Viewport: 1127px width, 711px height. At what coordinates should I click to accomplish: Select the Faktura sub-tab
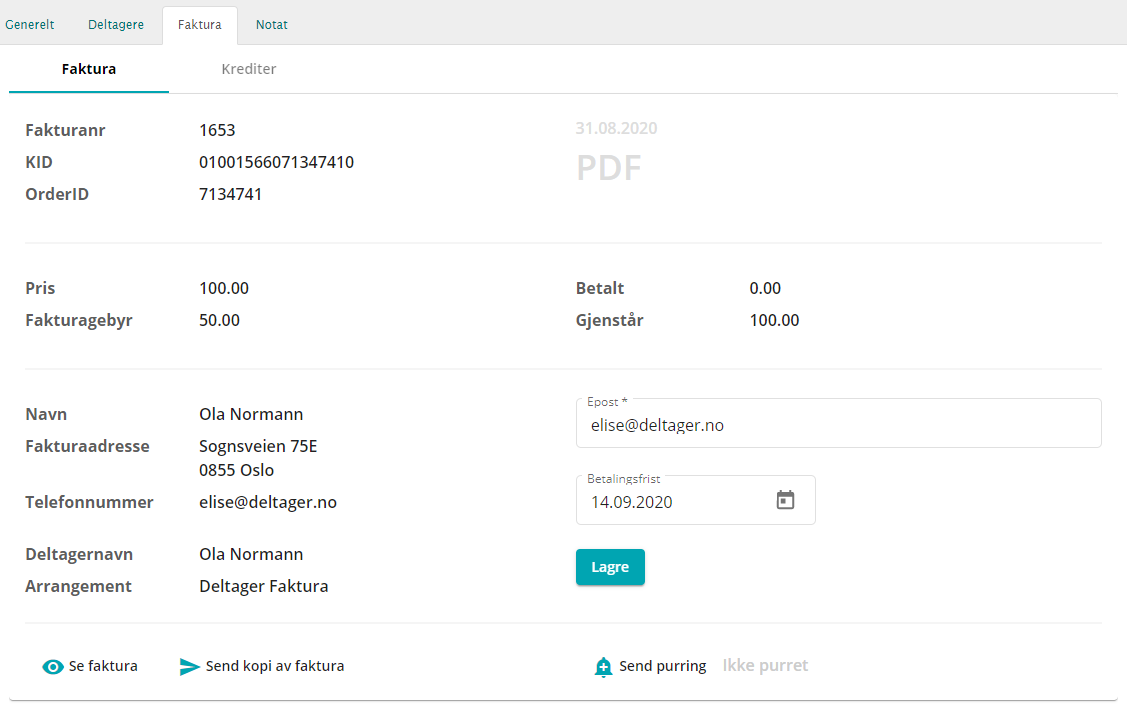88,69
